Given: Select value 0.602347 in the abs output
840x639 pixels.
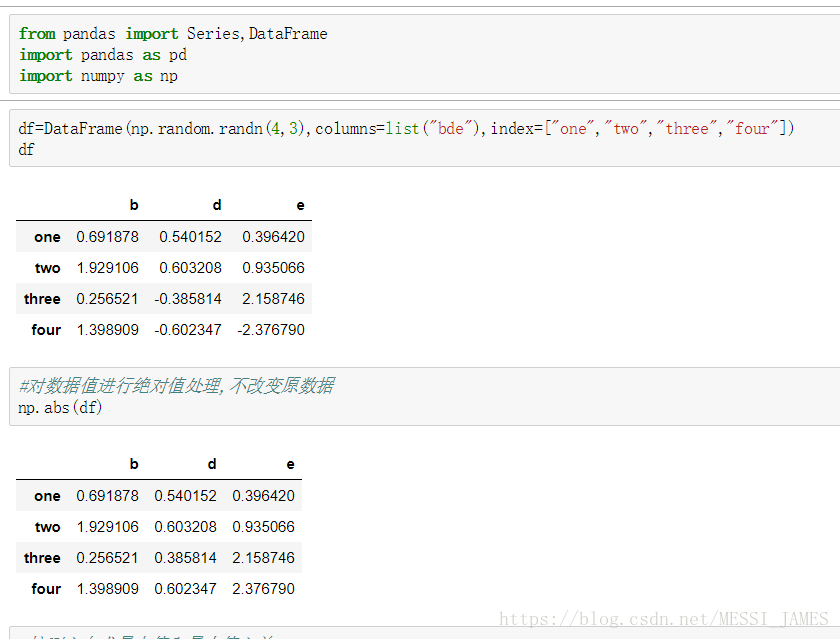Looking at the screenshot, I should (185, 589).
